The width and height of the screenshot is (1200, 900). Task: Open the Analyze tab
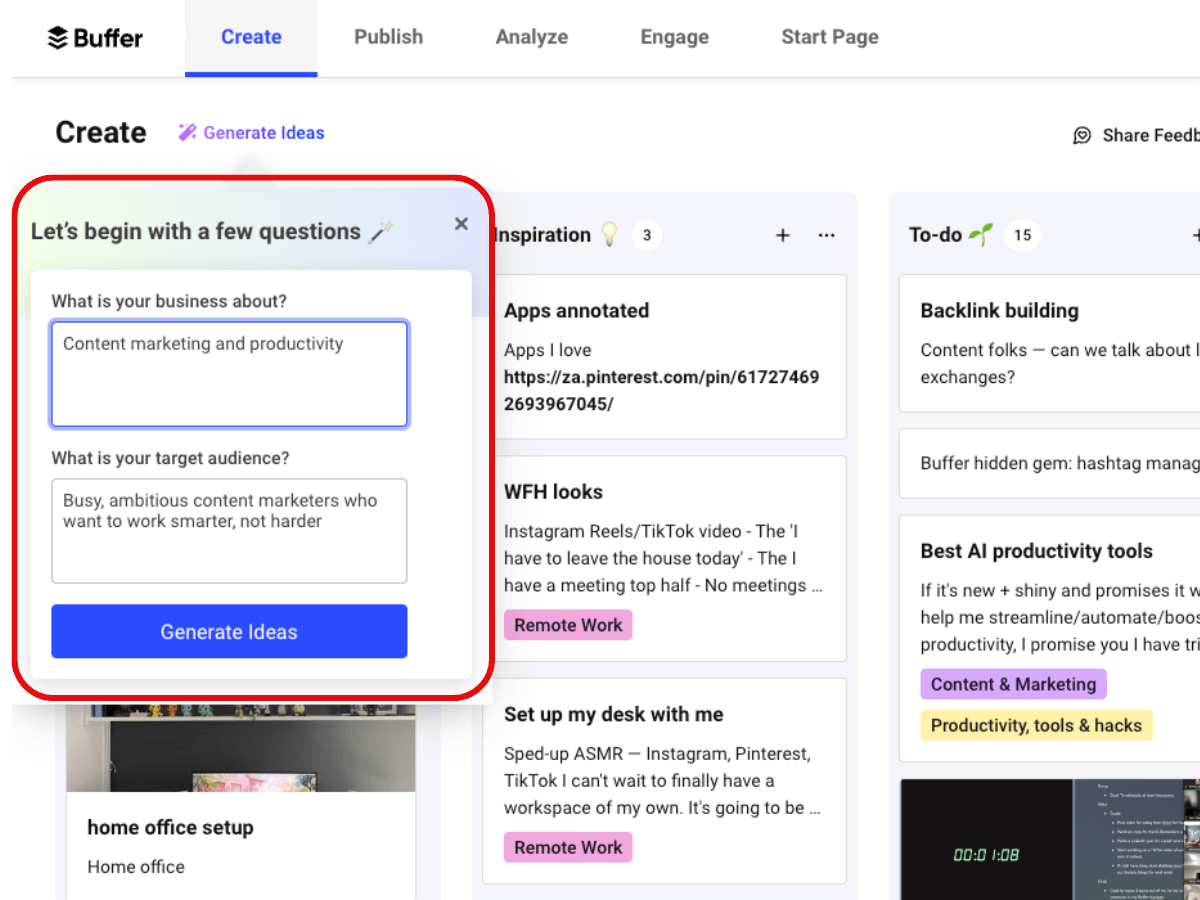tap(531, 37)
